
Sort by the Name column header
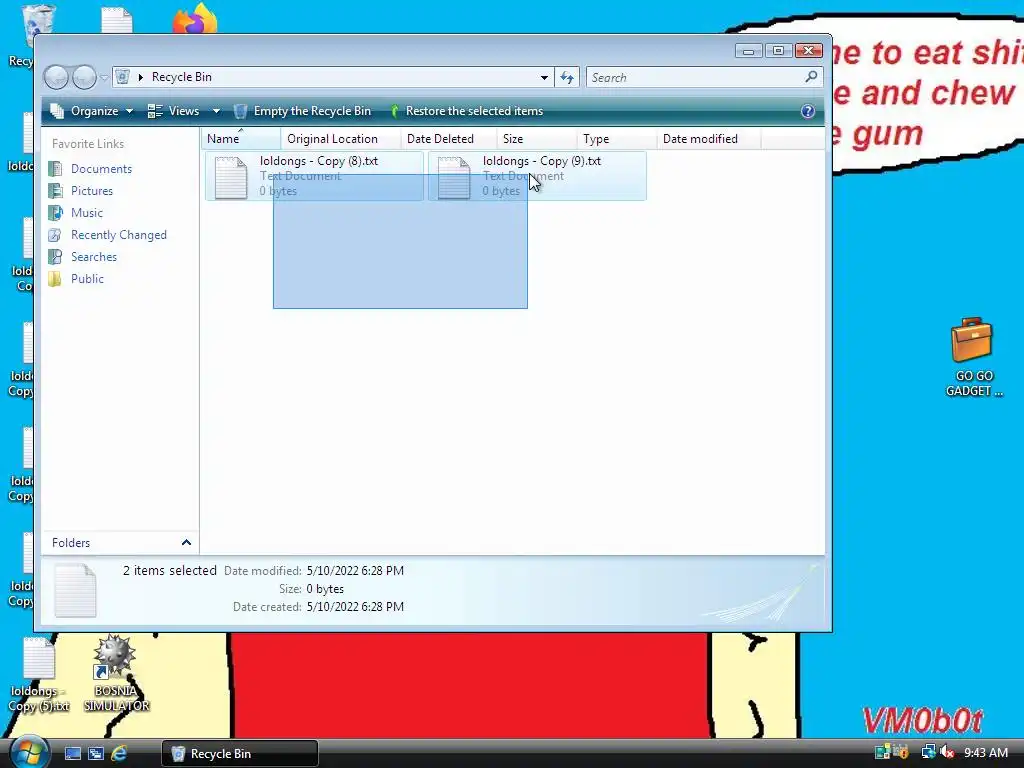[x=241, y=138]
